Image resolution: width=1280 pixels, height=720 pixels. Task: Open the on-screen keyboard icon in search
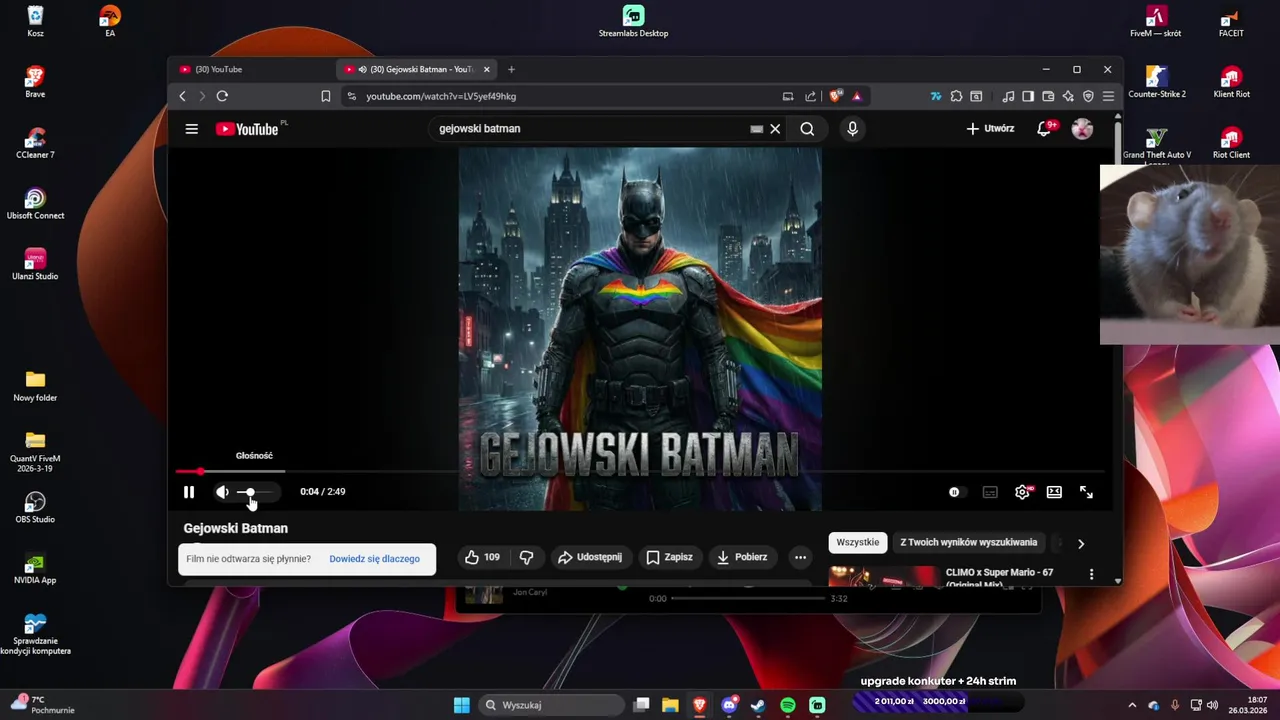[x=757, y=129]
